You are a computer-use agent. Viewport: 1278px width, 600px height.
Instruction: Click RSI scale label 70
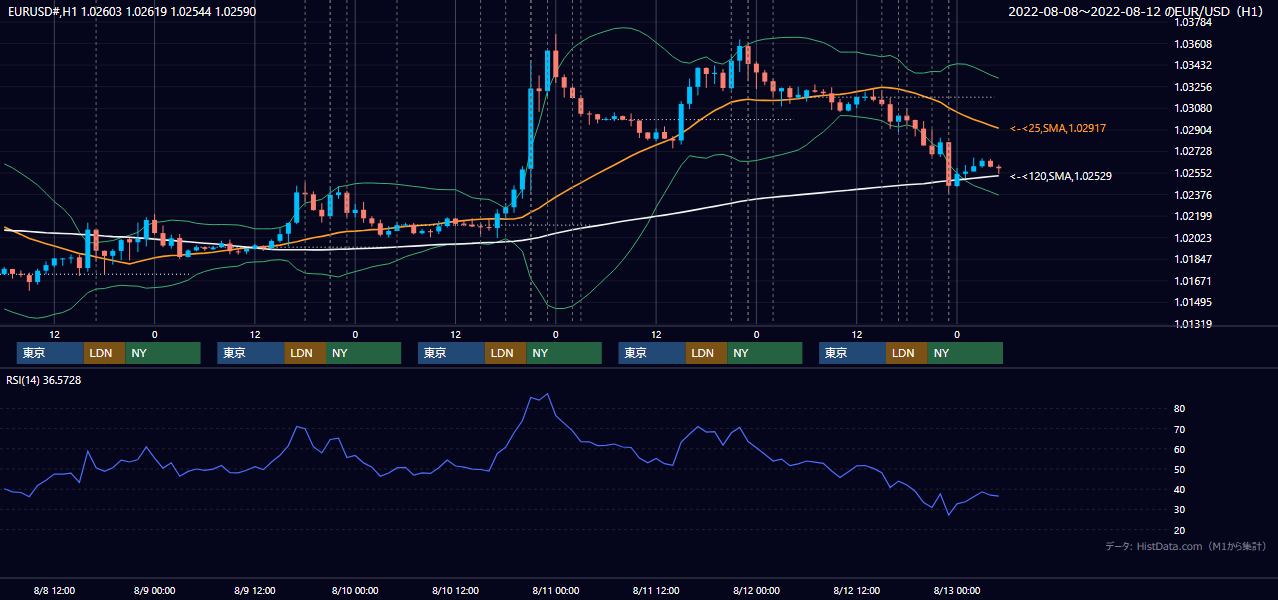tap(1180, 429)
